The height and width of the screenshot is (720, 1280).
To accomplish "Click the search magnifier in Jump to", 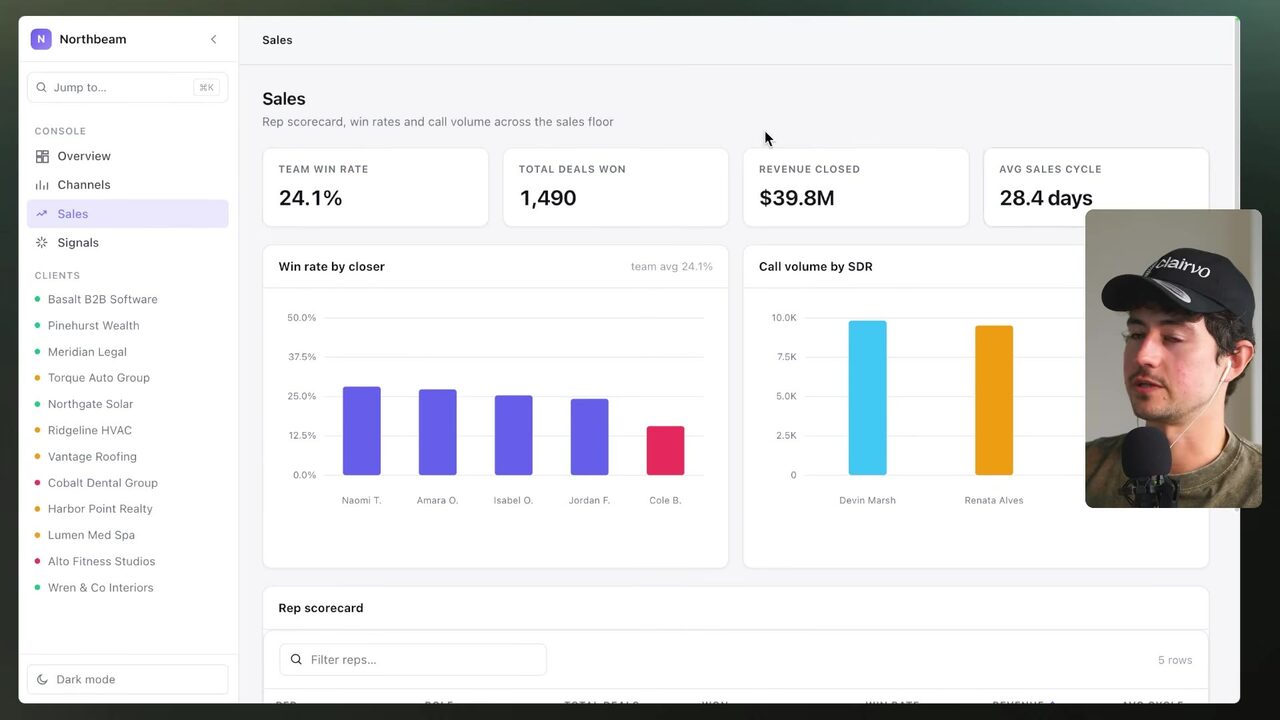I will click(42, 87).
